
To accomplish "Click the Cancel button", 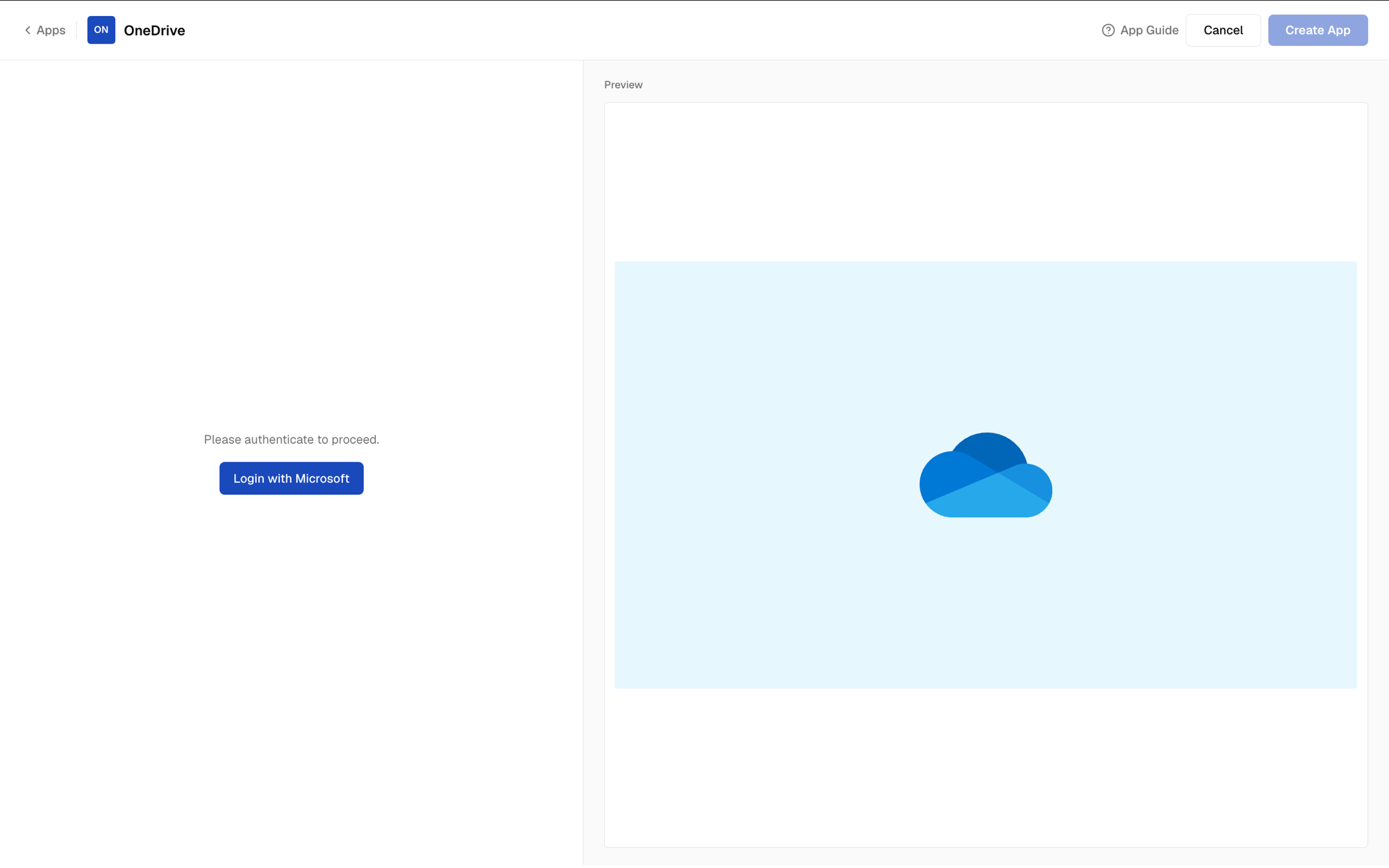I will click(1223, 31).
